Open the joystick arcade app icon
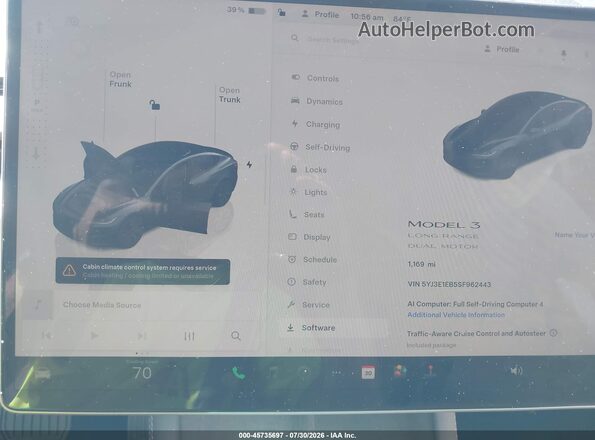595x440 pixels. pos(431,371)
